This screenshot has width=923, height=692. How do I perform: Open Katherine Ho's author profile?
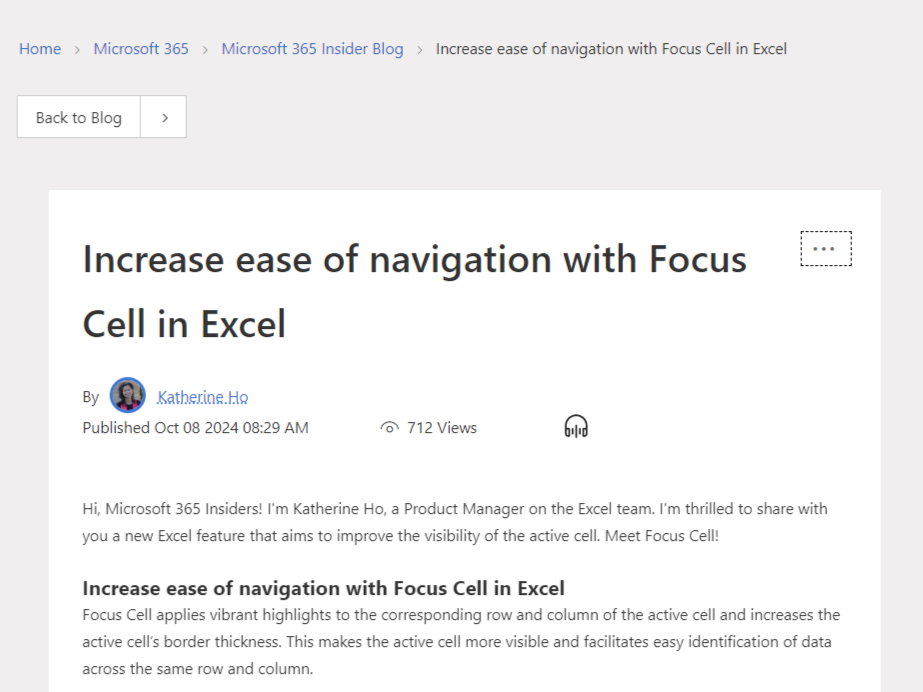coord(202,396)
